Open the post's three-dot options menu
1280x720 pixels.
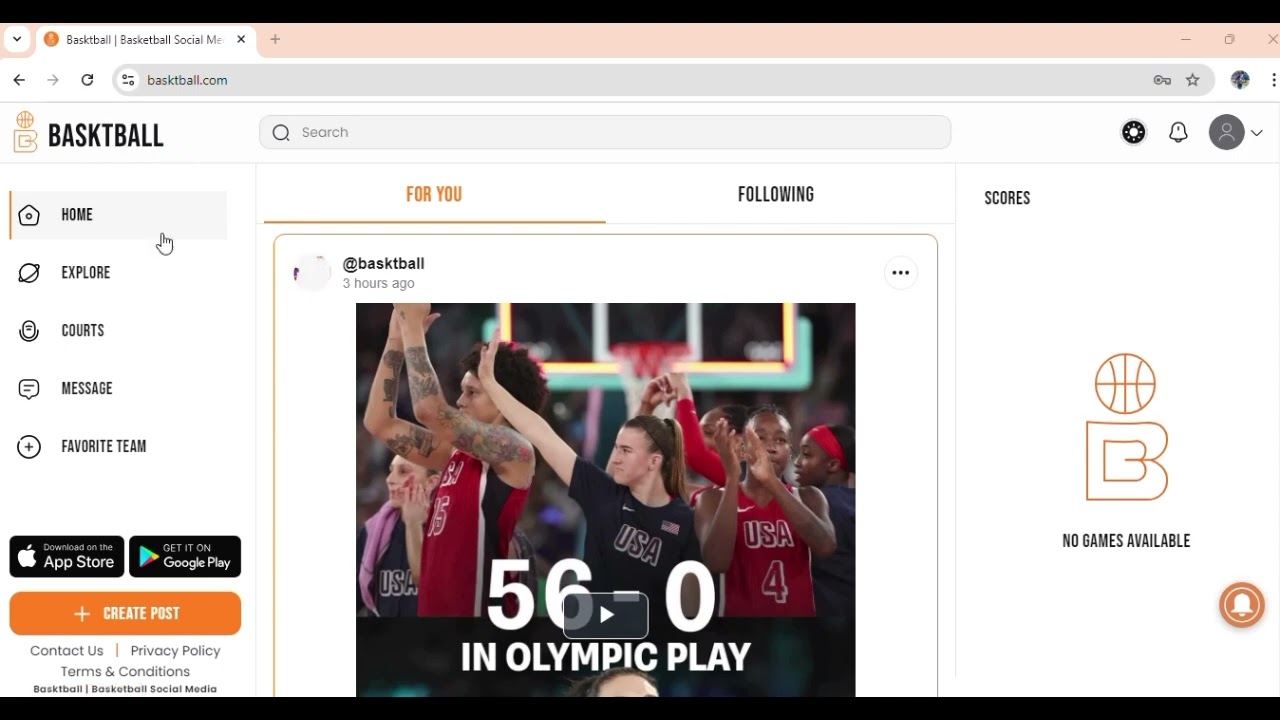901,273
